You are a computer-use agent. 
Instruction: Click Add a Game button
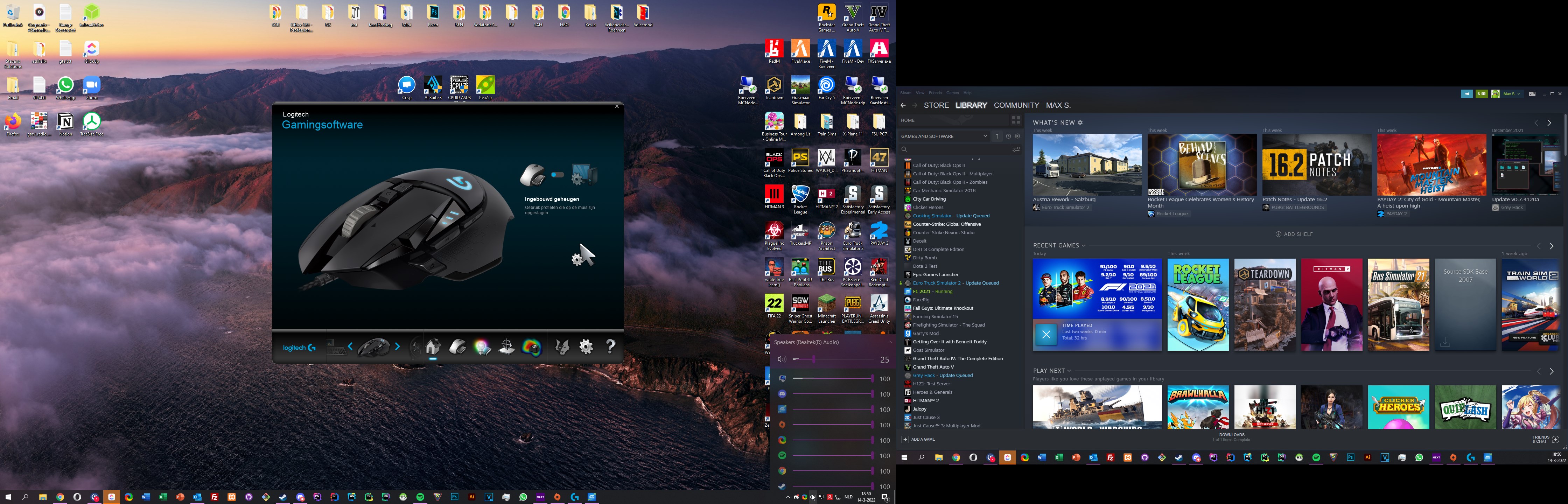tap(918, 440)
